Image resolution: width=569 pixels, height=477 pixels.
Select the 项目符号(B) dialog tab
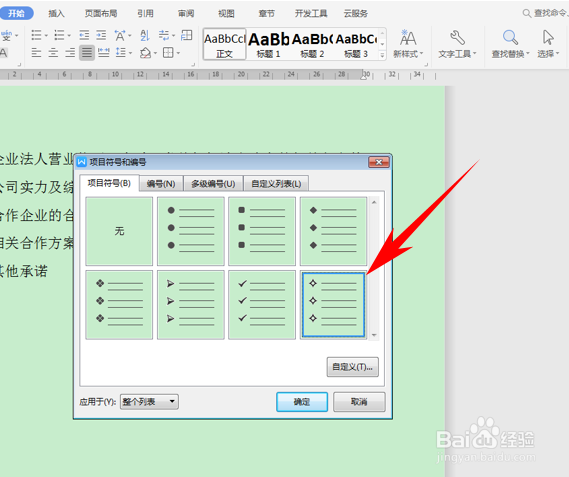109,183
